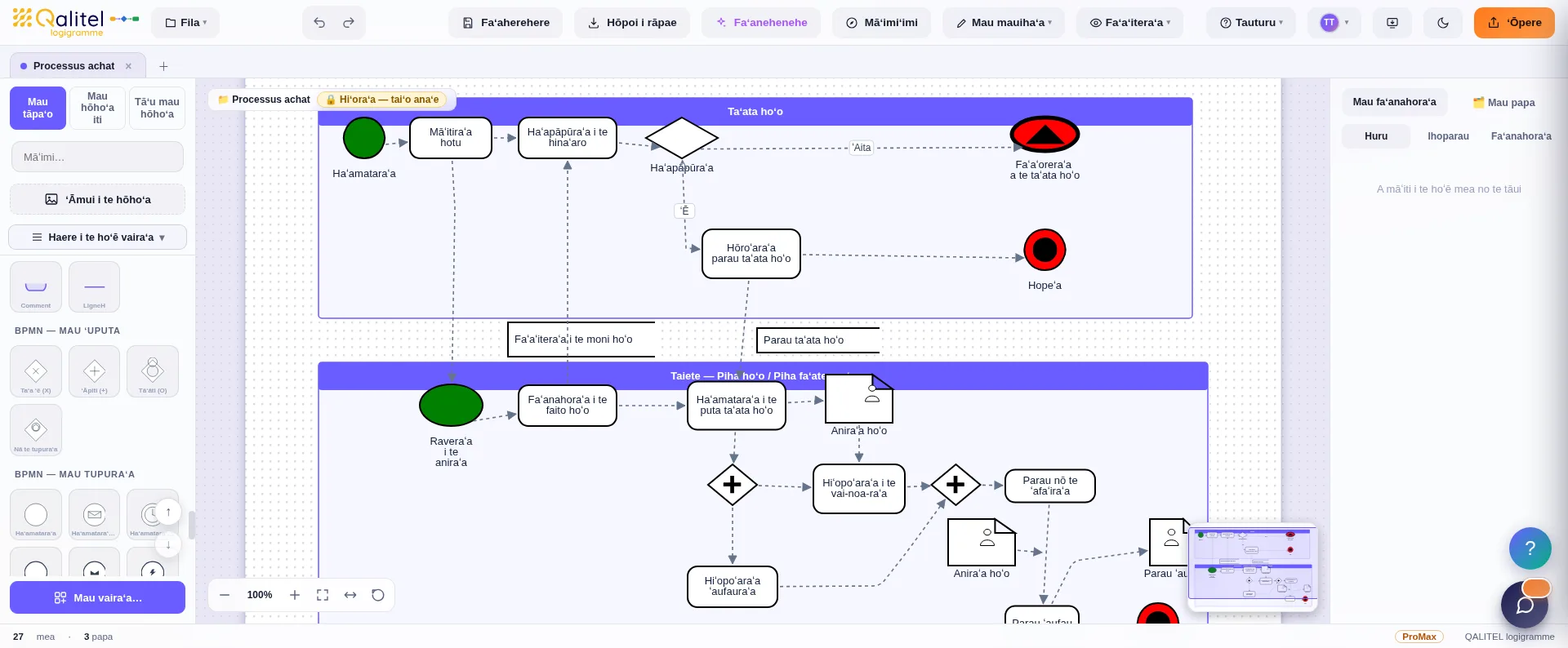The image size is (1568, 648).
Task: Select the Comment shape
Action: click(36, 286)
